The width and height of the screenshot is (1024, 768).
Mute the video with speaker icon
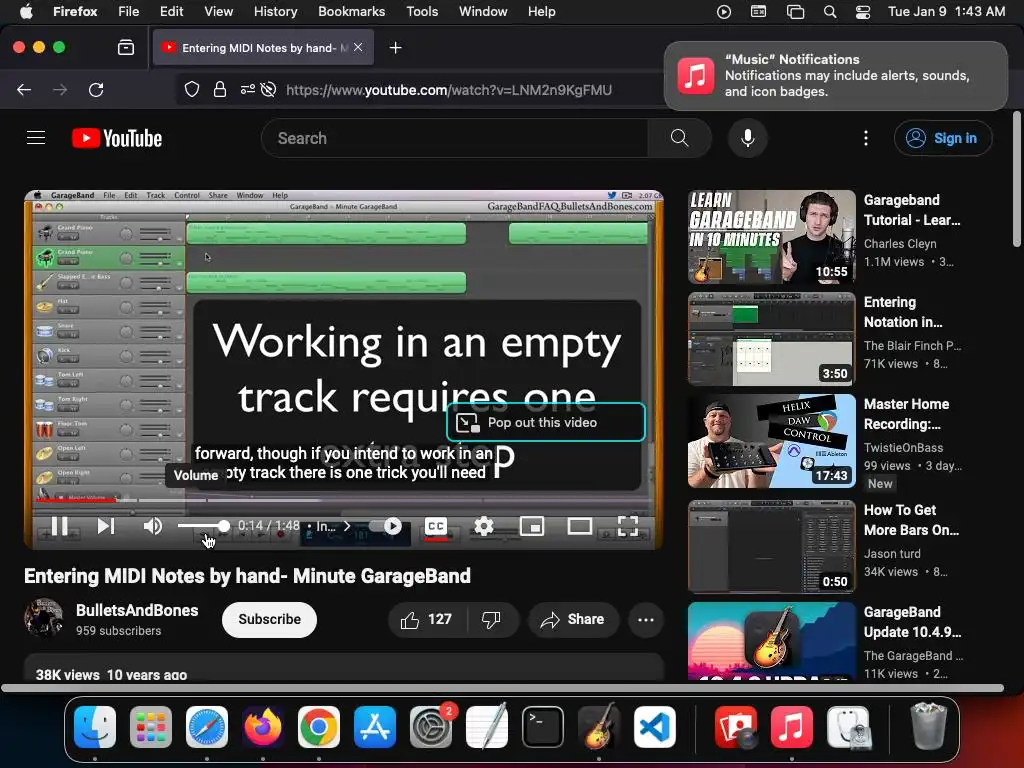[x=152, y=526]
